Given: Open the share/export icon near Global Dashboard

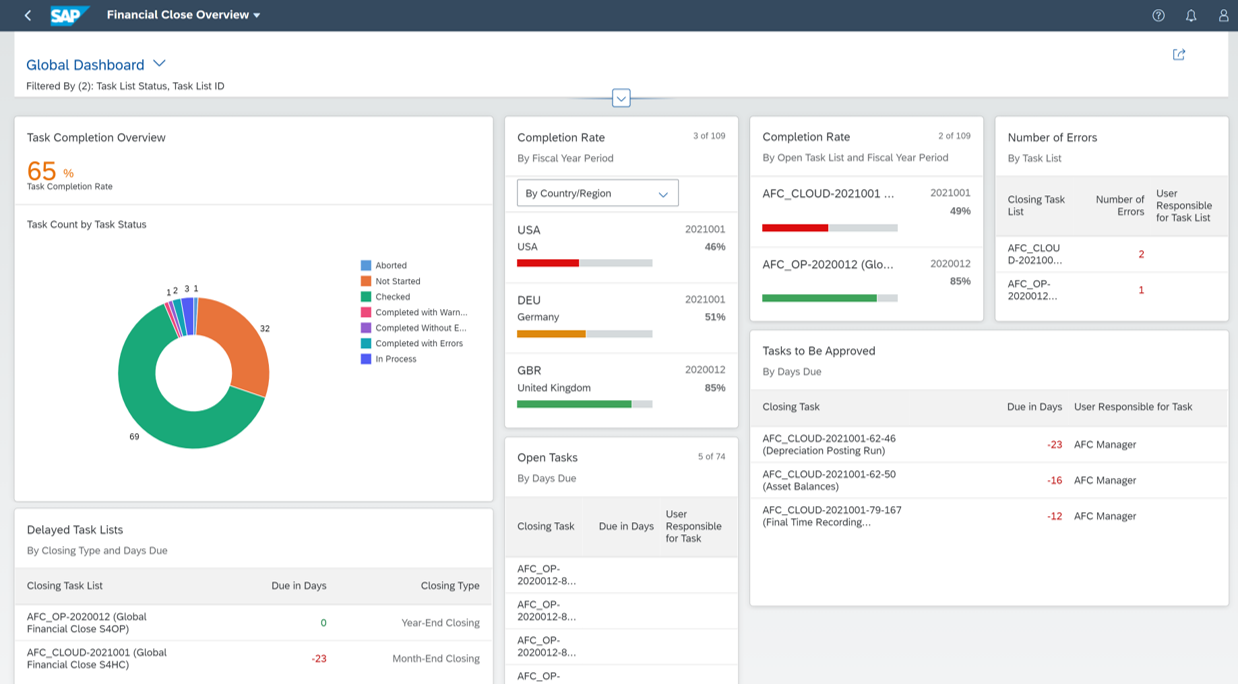Looking at the screenshot, I should [x=1179, y=54].
